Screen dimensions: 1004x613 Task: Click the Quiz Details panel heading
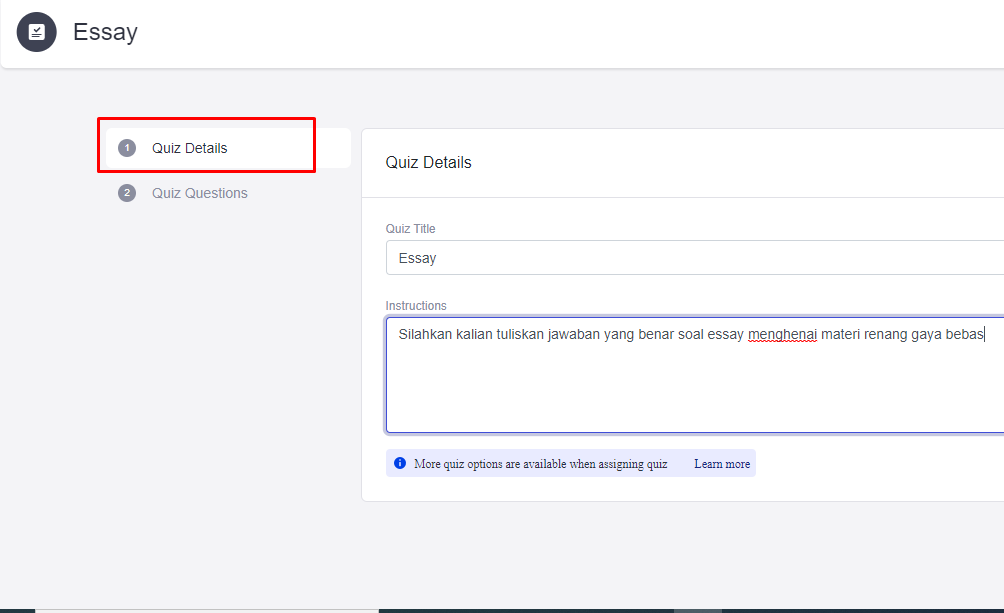pyautogui.click(x=428, y=162)
